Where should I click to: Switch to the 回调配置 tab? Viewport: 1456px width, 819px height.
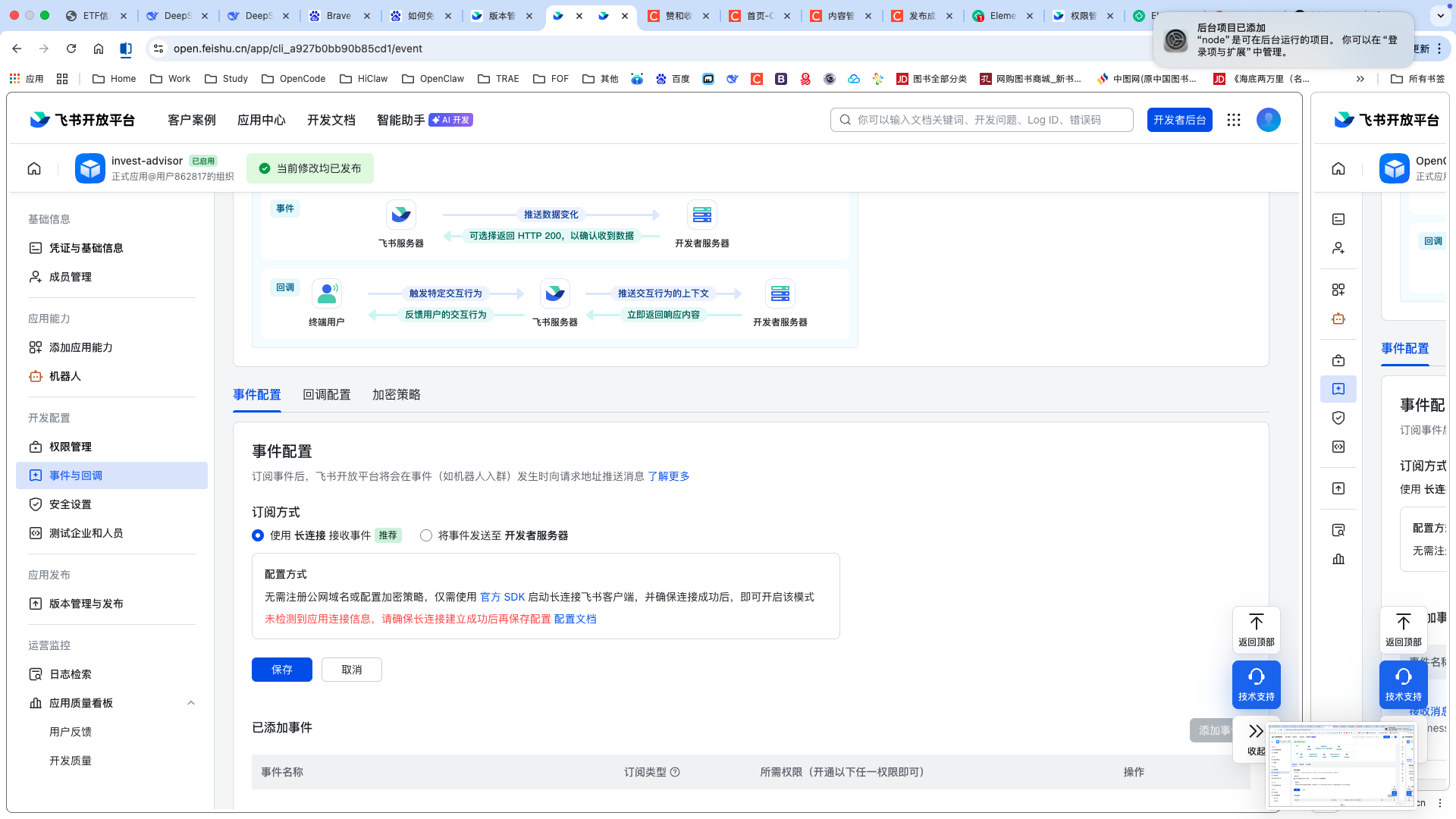point(327,394)
